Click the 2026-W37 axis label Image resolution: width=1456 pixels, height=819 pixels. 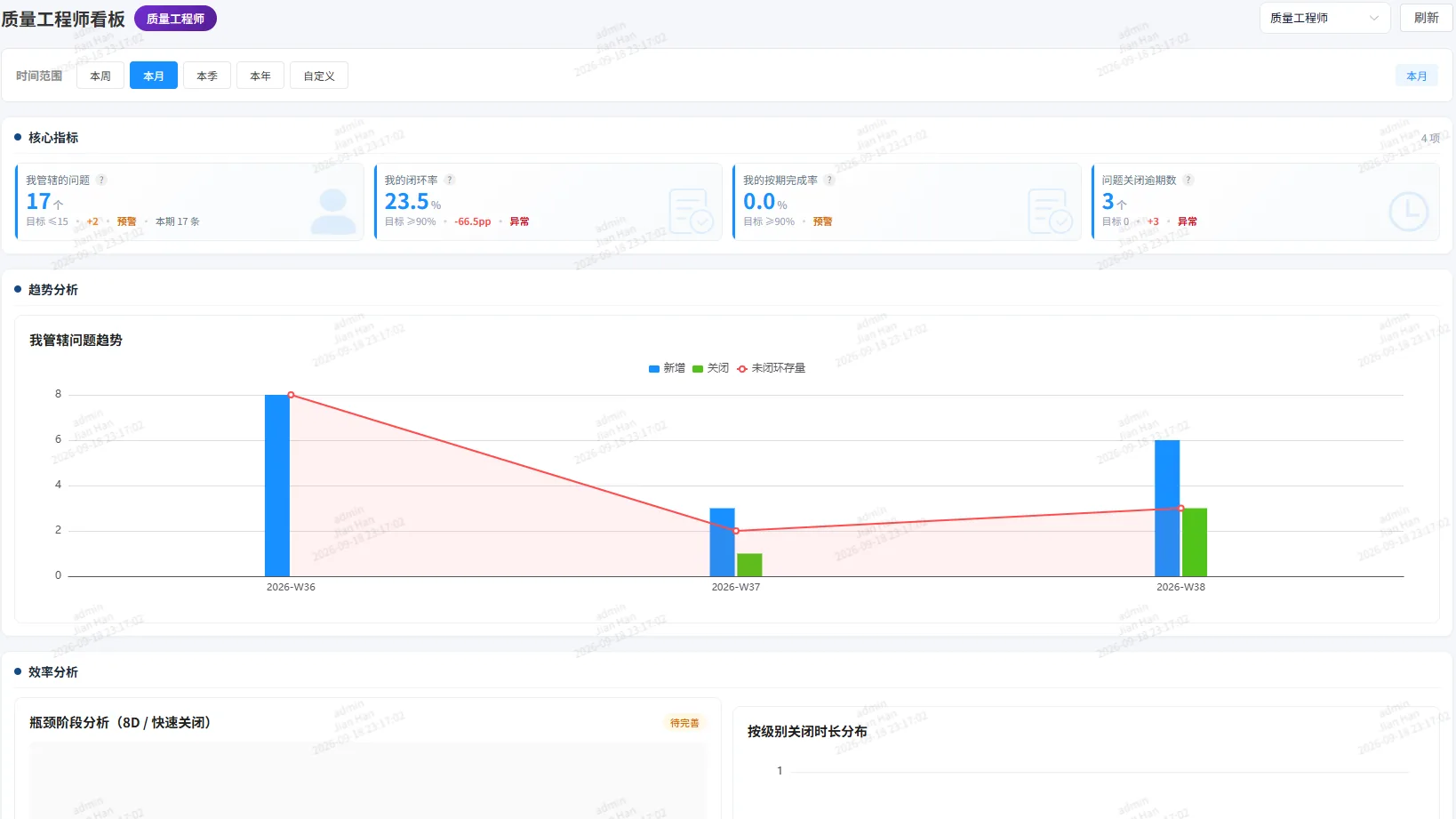(x=736, y=587)
